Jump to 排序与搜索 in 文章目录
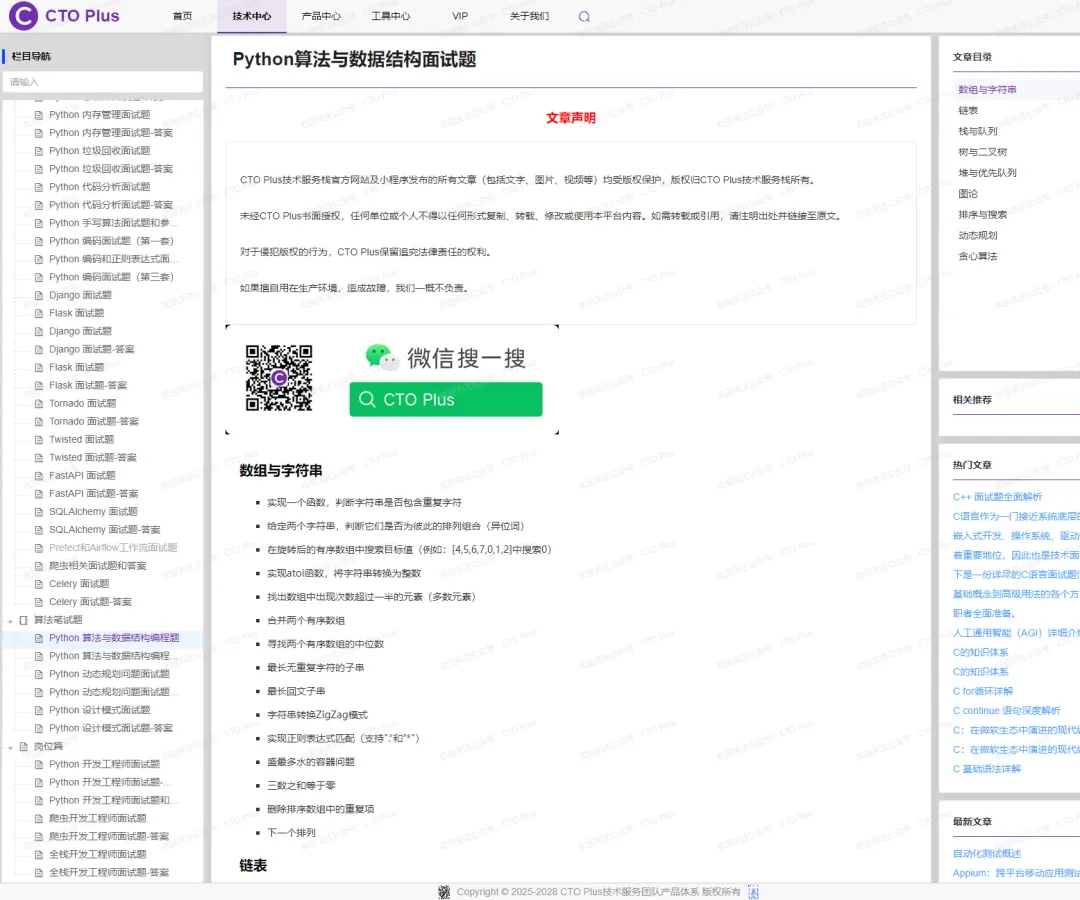 tap(982, 214)
